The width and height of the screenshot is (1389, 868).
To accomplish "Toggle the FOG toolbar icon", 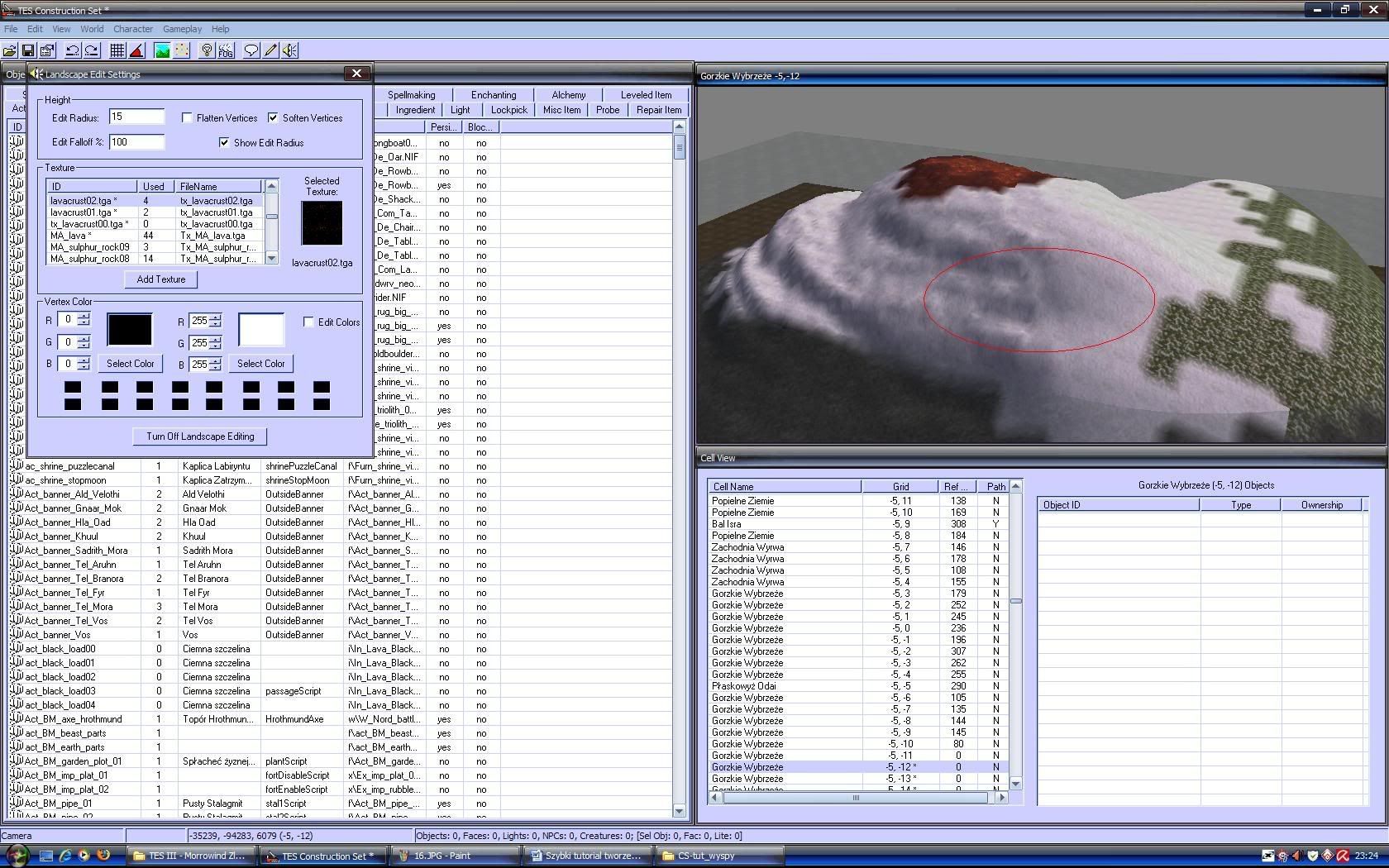I will [x=226, y=50].
